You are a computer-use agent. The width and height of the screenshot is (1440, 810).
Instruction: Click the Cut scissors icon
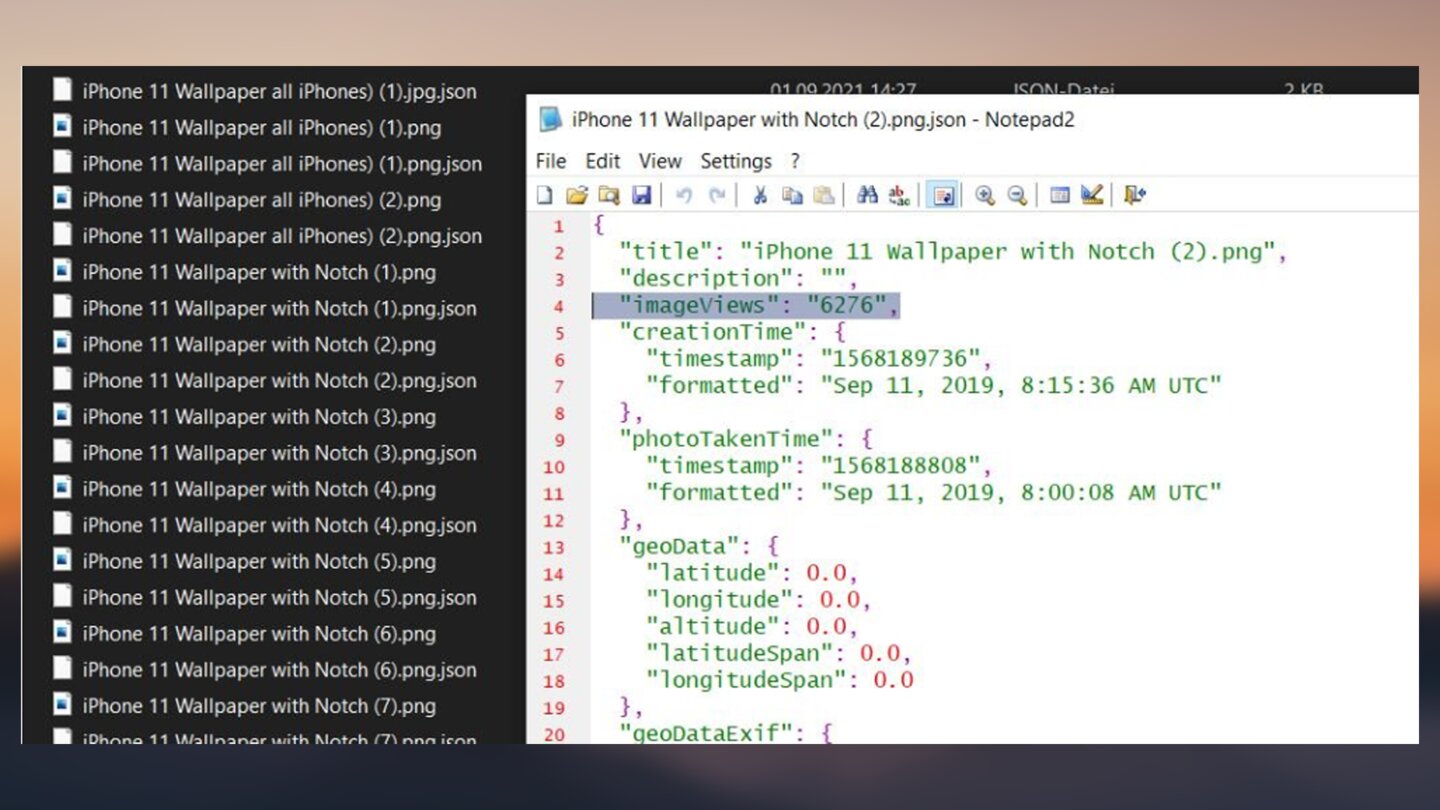coord(760,195)
